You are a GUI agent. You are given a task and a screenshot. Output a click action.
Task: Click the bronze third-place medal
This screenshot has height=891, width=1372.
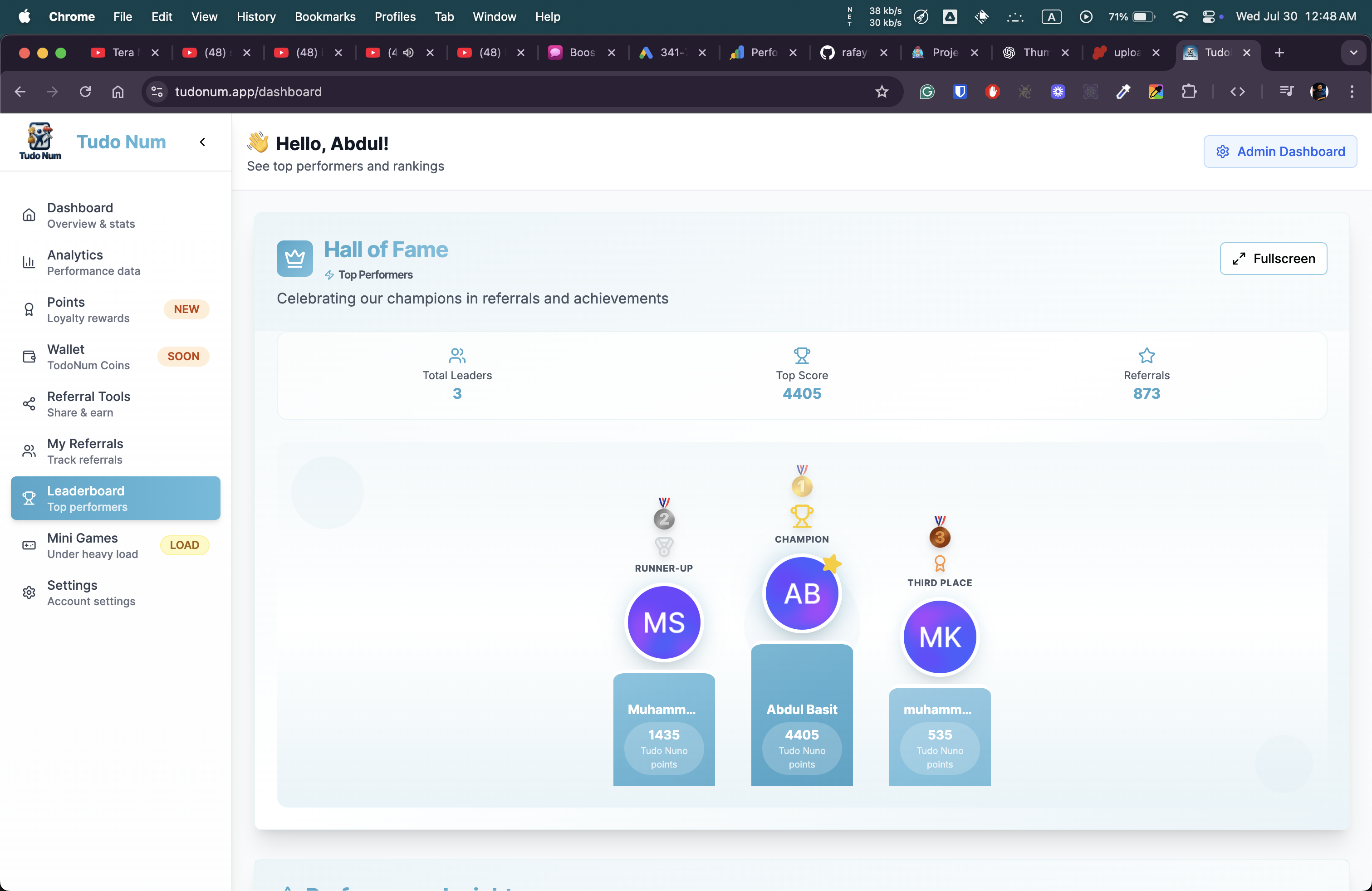940,532
